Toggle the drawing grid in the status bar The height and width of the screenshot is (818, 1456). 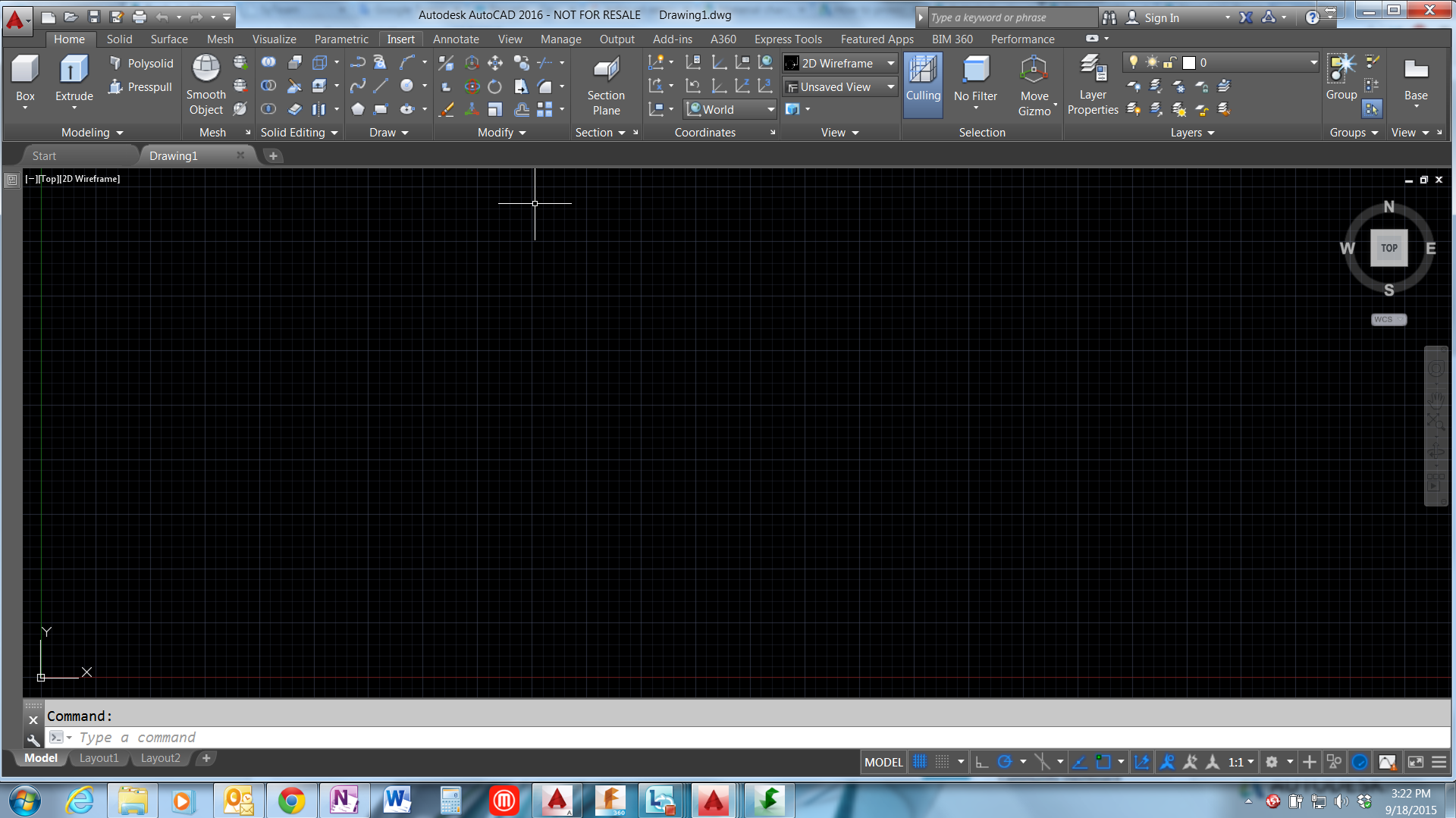click(919, 762)
